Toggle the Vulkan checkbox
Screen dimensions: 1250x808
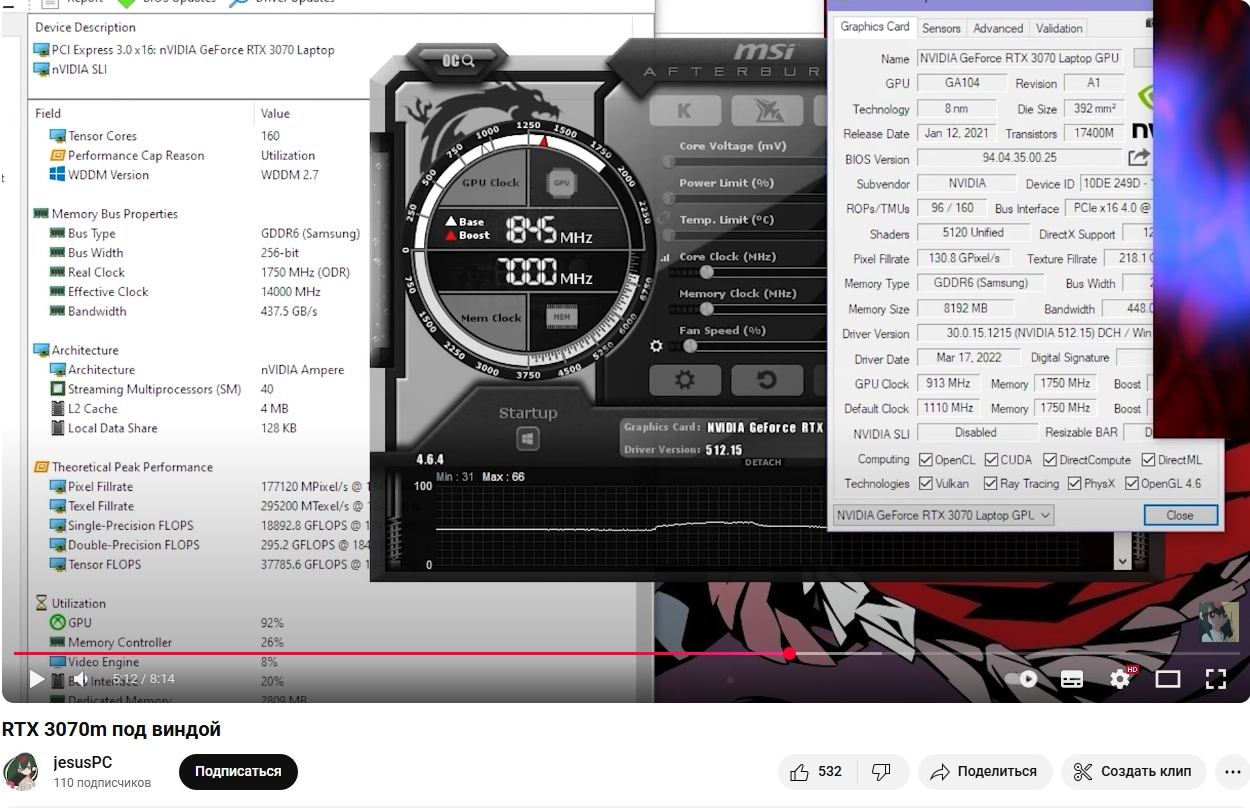[926, 484]
